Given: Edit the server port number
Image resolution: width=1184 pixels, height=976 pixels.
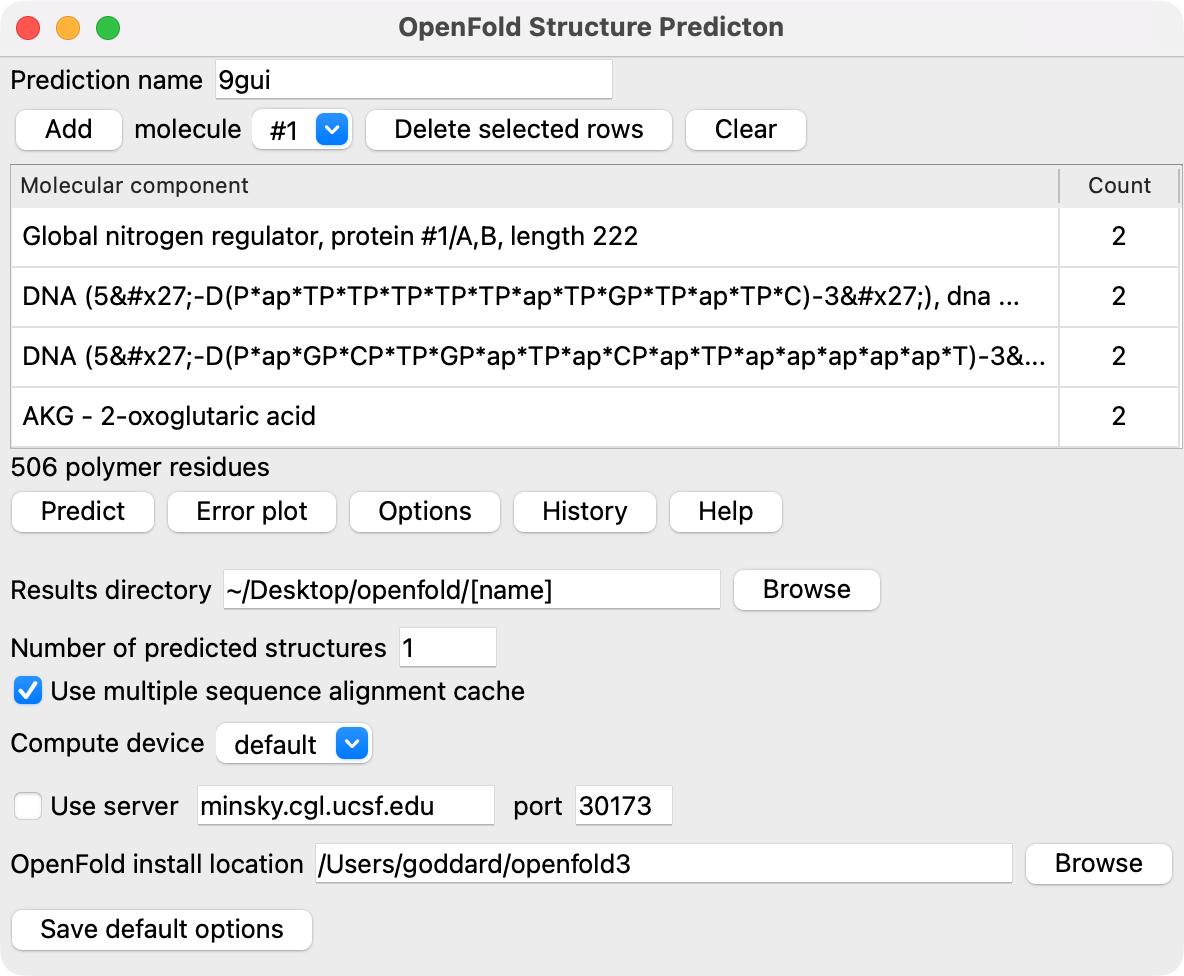Looking at the screenshot, I should [x=622, y=805].
